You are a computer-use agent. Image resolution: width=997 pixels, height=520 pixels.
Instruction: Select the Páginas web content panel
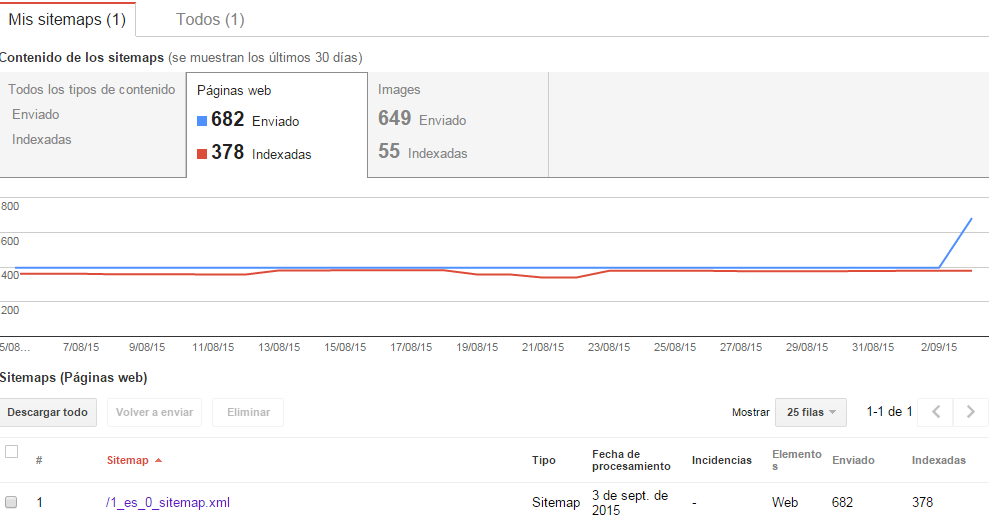coord(277,125)
